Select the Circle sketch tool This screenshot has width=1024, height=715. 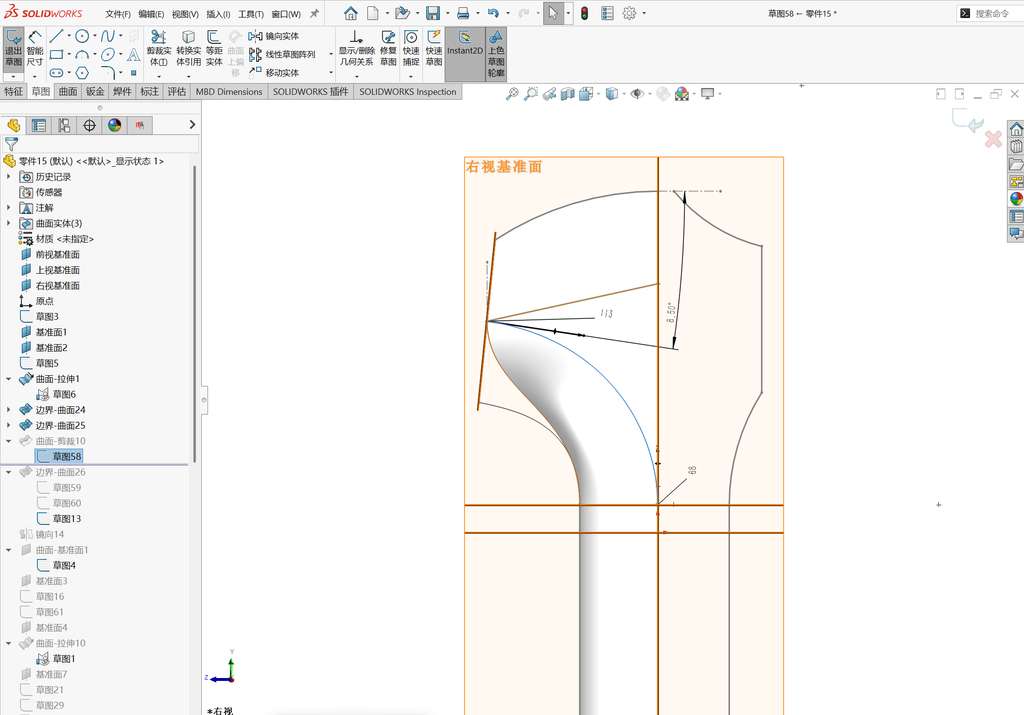pos(82,36)
